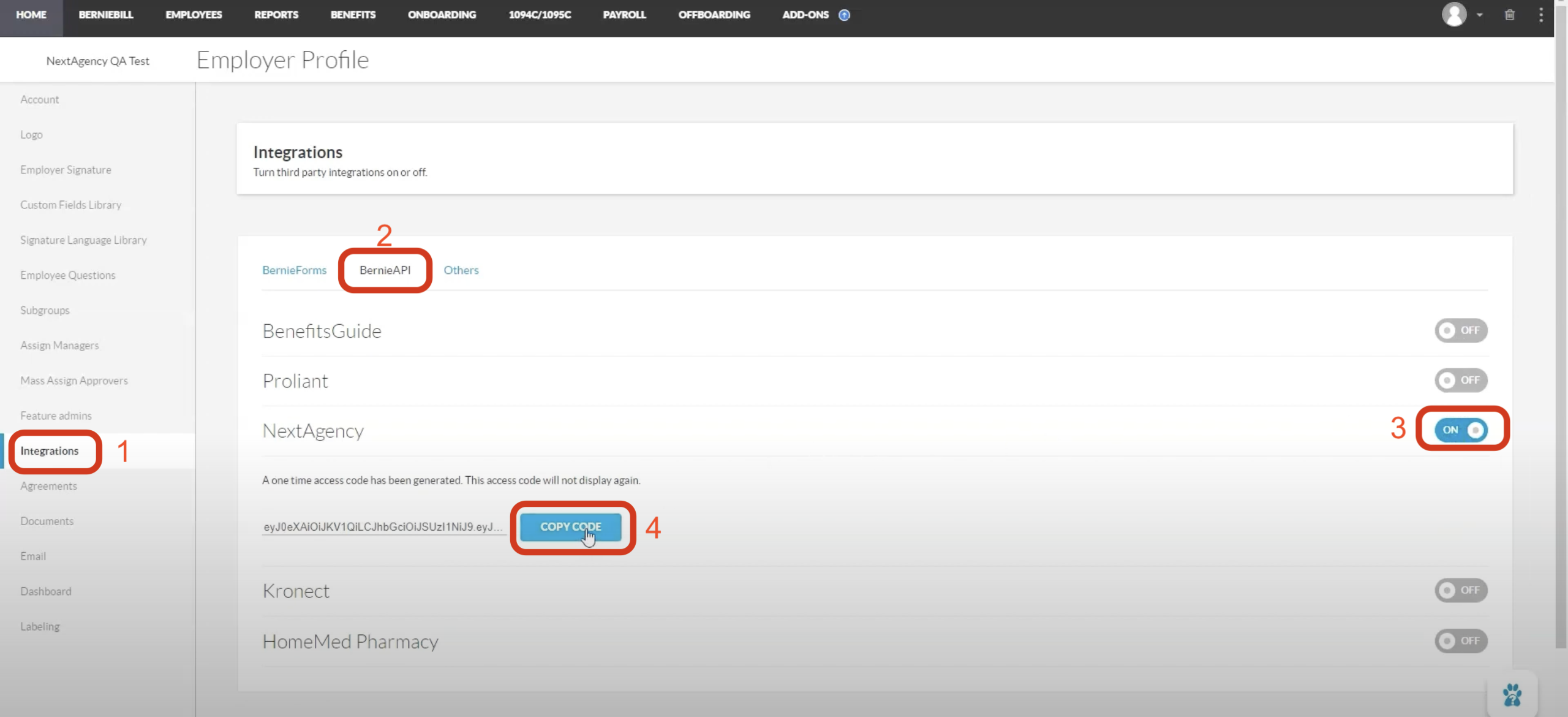Open the paw chat widget icon
Image resolution: width=1568 pixels, height=717 pixels.
pos(1512,695)
